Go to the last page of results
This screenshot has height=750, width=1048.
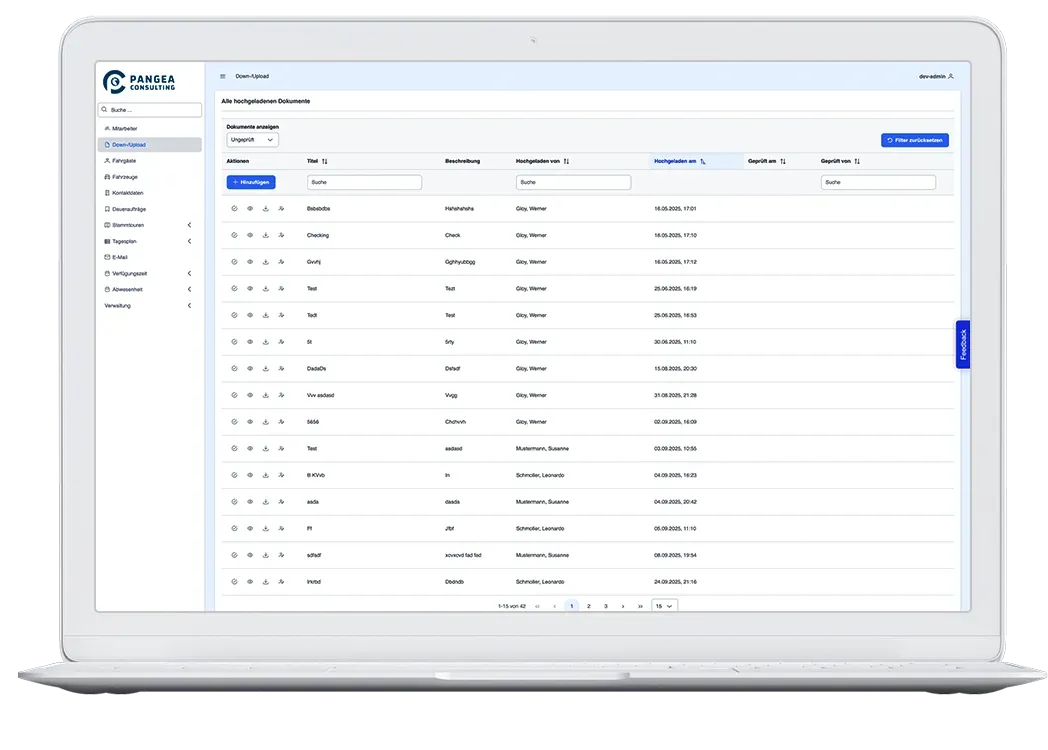pyautogui.click(x=640, y=606)
